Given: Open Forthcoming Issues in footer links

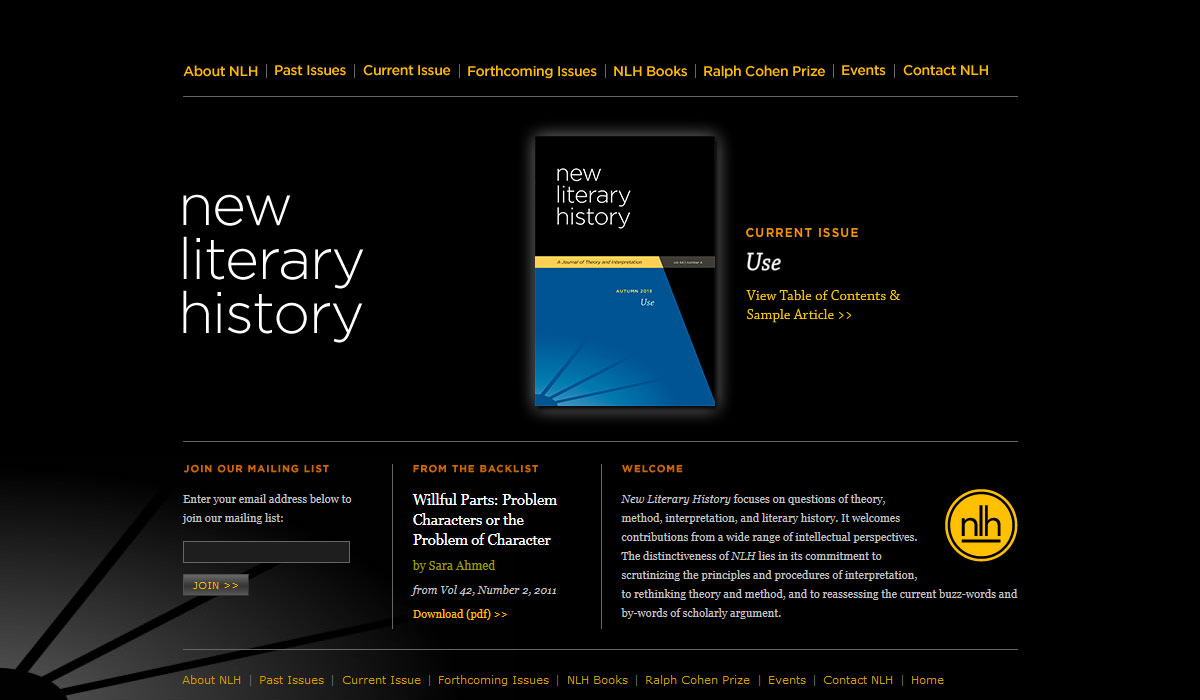Looking at the screenshot, I should tap(493, 680).
